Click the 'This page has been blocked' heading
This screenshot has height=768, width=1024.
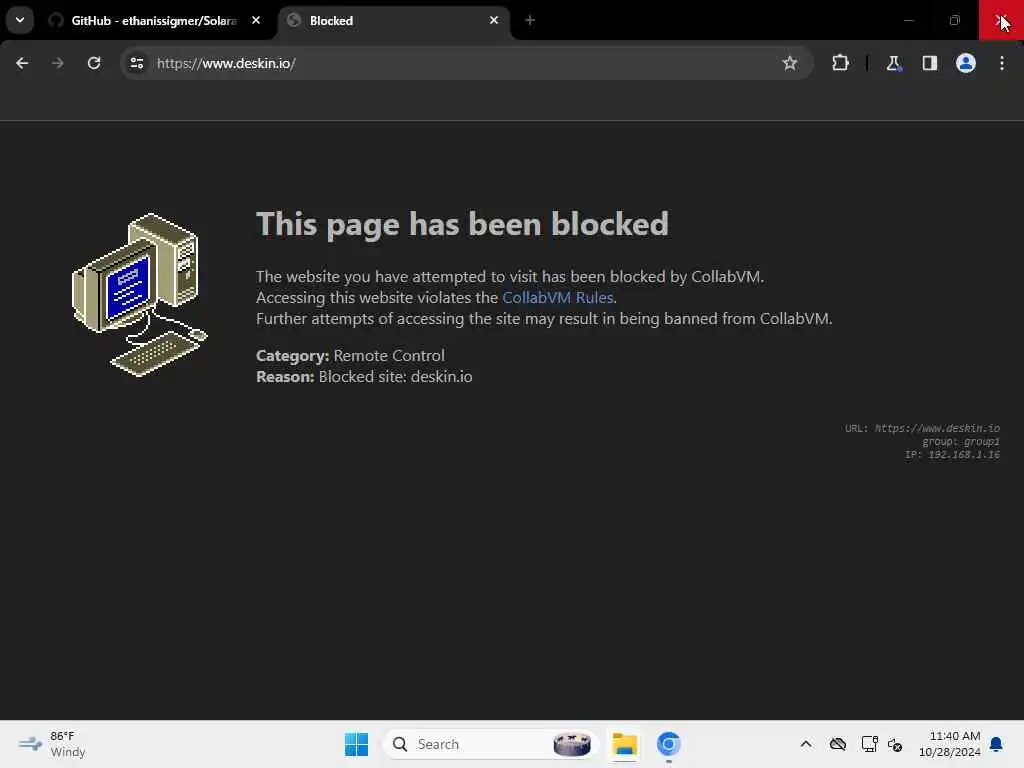click(x=462, y=224)
